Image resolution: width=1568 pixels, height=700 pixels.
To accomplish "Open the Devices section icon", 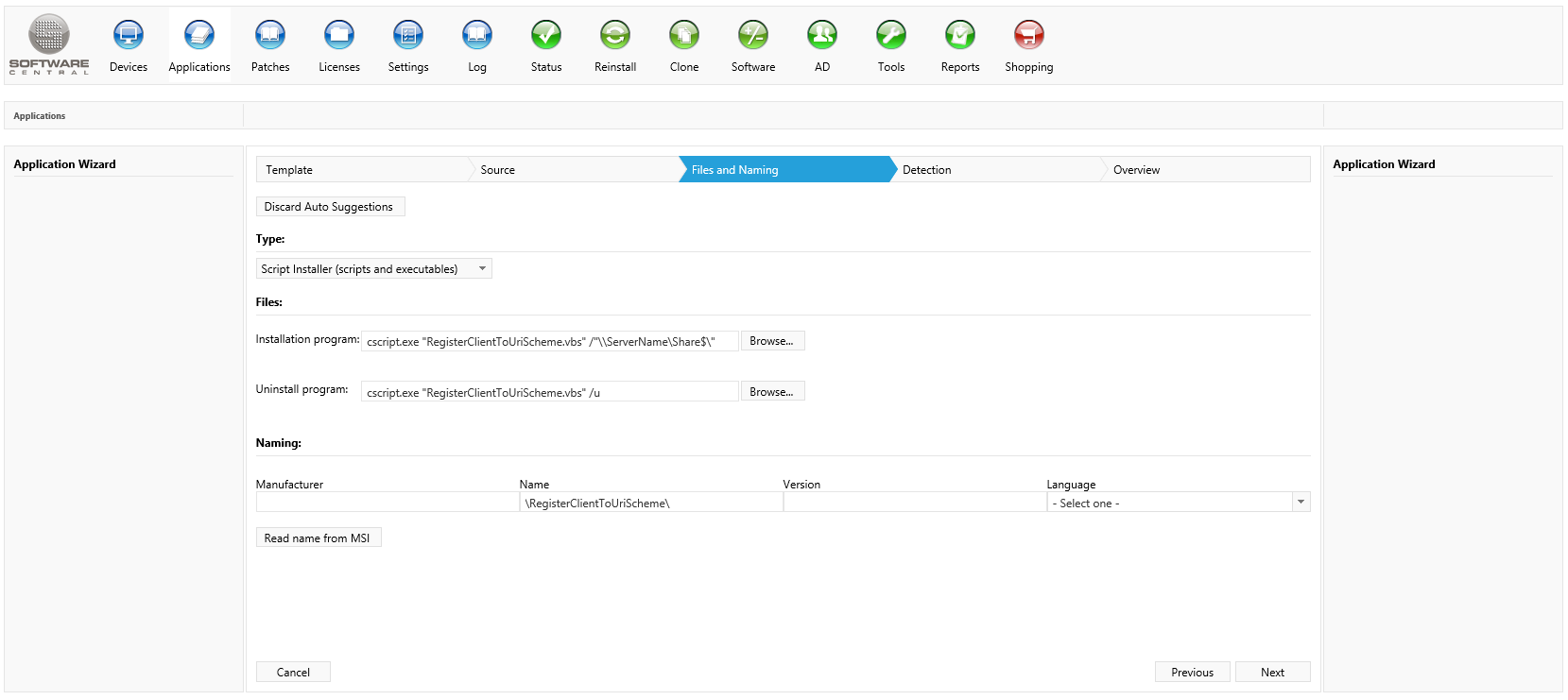I will pos(129,36).
